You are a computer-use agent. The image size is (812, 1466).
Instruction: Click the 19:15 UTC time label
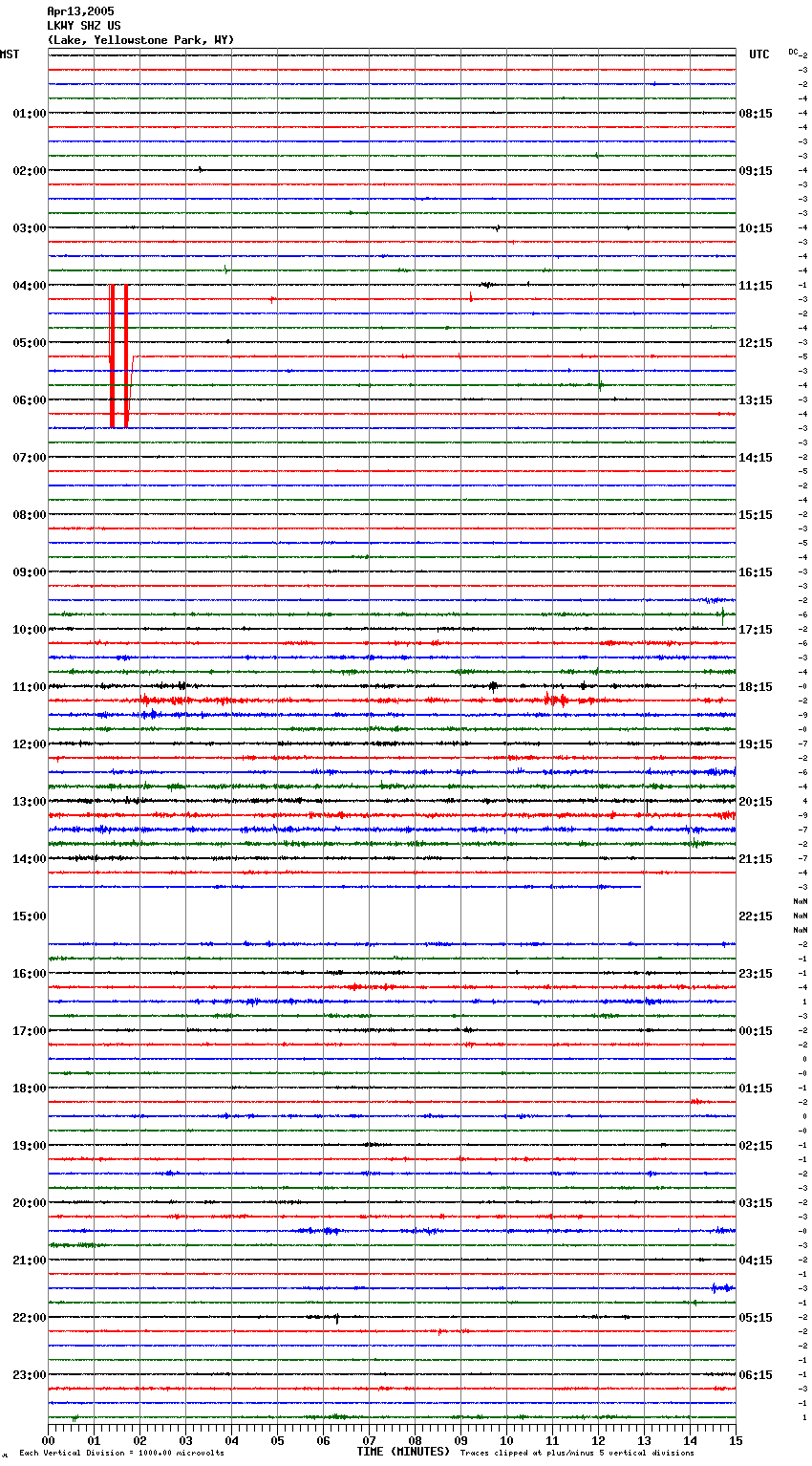coord(756,744)
